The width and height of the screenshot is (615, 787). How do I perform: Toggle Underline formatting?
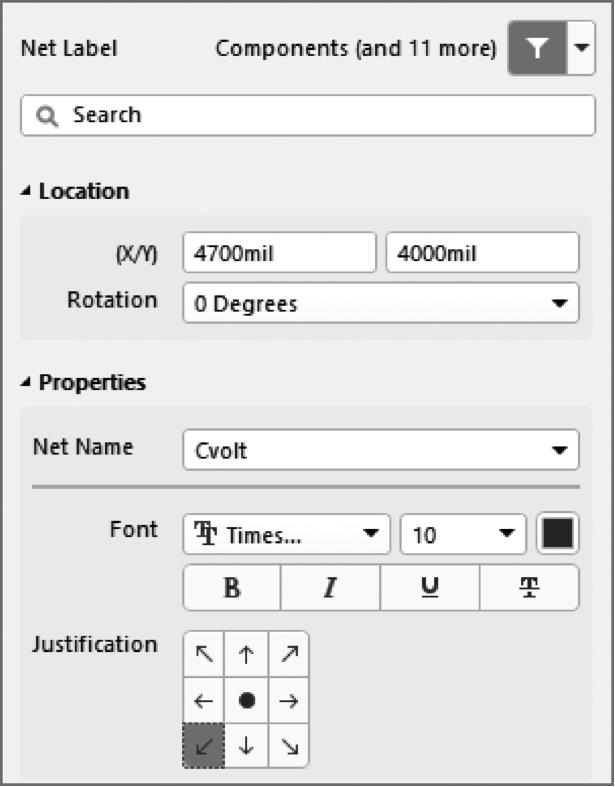point(430,587)
